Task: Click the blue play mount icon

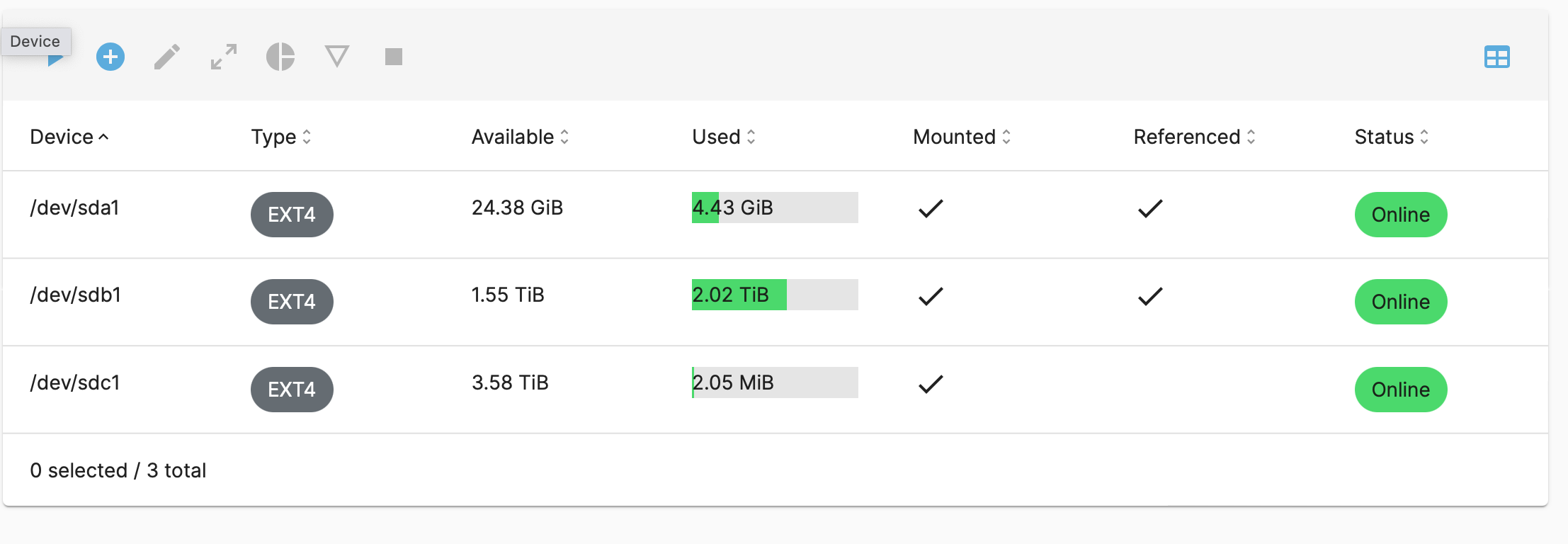Action: (56, 61)
